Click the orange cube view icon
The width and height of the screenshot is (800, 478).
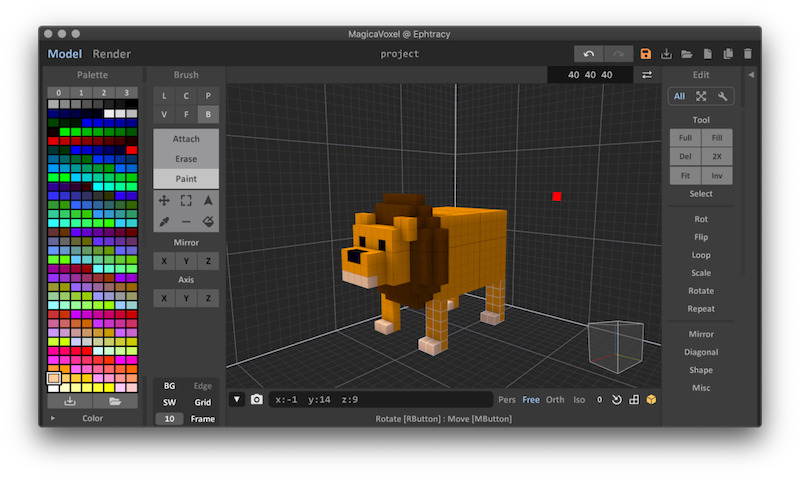pyautogui.click(x=652, y=400)
